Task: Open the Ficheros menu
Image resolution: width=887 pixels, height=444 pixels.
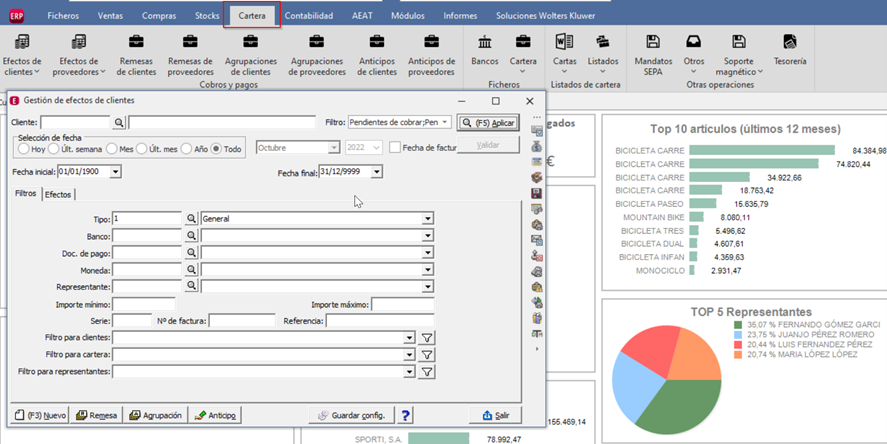Action: tap(63, 16)
